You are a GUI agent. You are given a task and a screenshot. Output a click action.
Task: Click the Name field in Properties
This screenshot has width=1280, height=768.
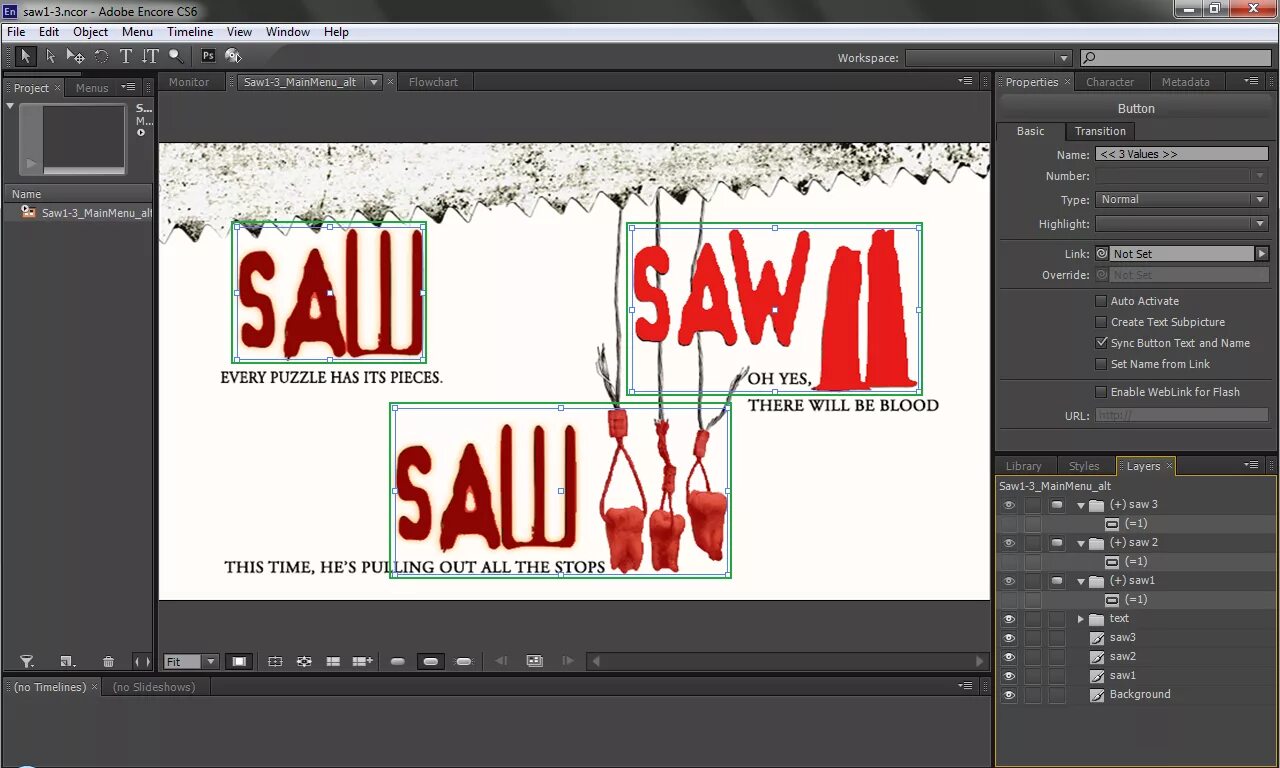pyautogui.click(x=1182, y=155)
